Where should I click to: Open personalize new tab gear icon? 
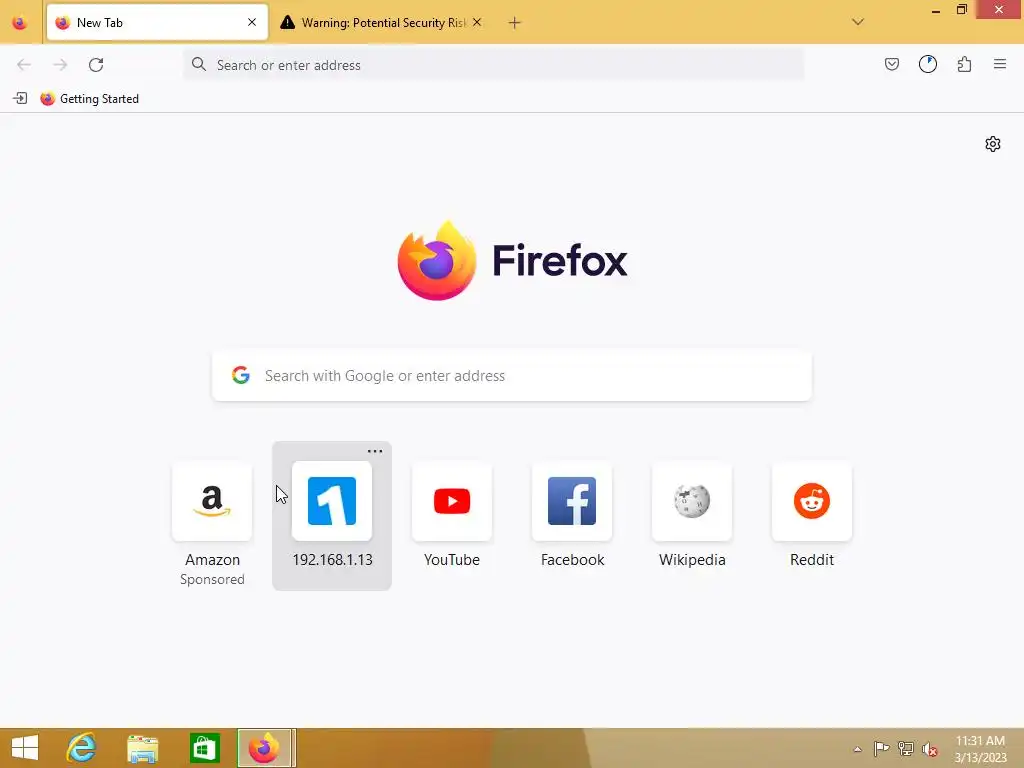click(x=993, y=144)
